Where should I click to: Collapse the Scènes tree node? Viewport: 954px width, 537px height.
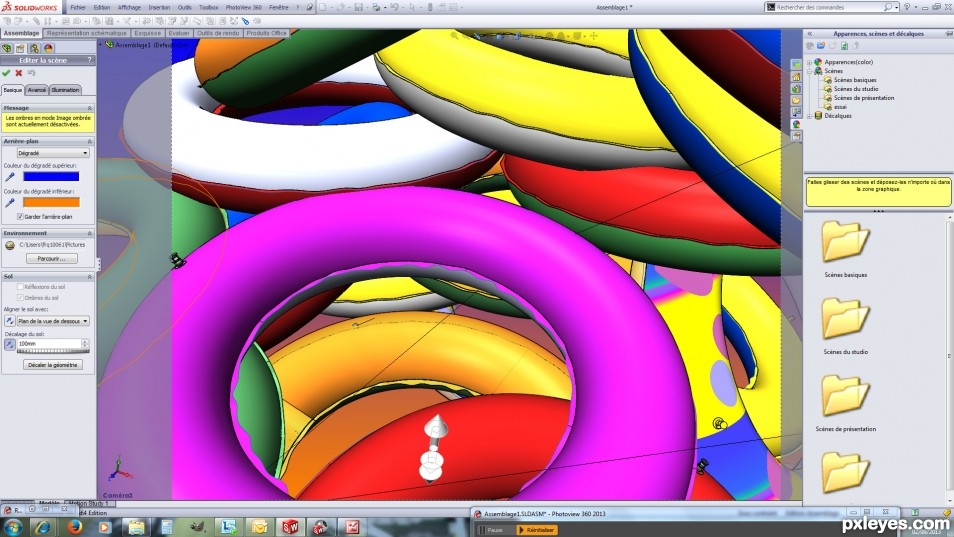[x=809, y=71]
